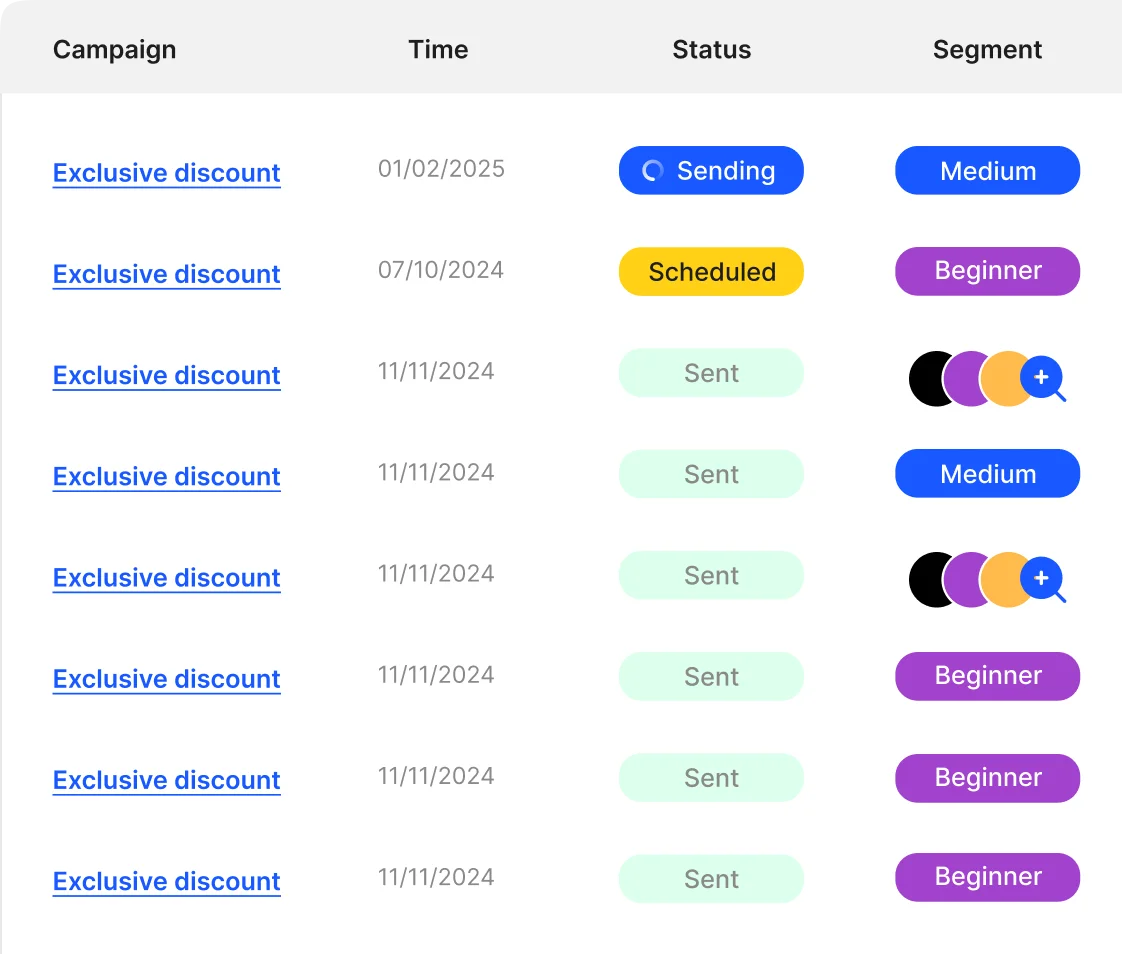
Task: Sort by the Campaign column header
Action: (114, 49)
